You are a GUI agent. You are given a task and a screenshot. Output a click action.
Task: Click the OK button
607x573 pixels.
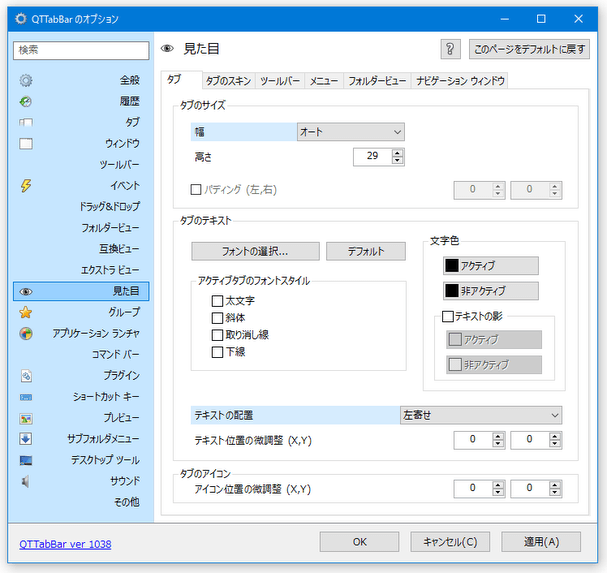tap(359, 542)
